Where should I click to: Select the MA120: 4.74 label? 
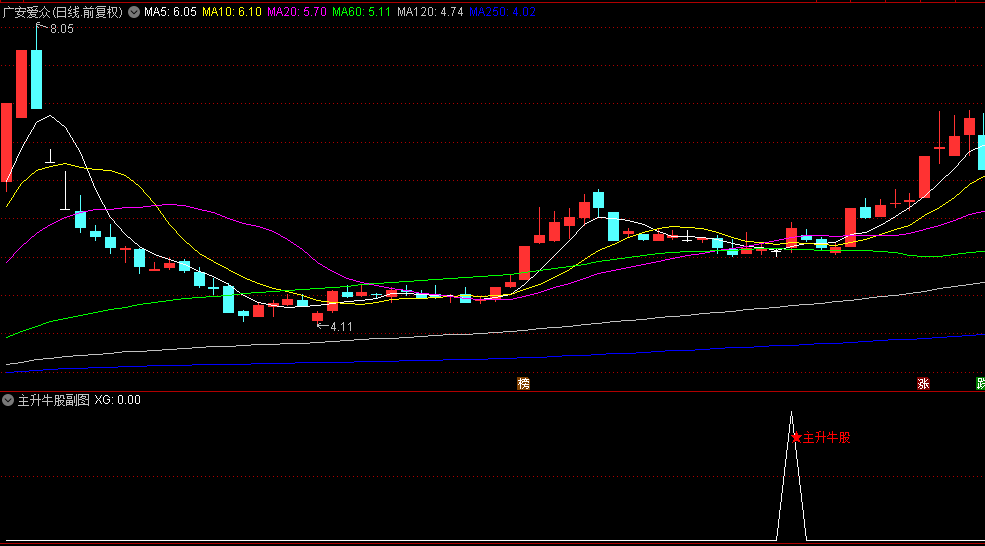pos(430,12)
